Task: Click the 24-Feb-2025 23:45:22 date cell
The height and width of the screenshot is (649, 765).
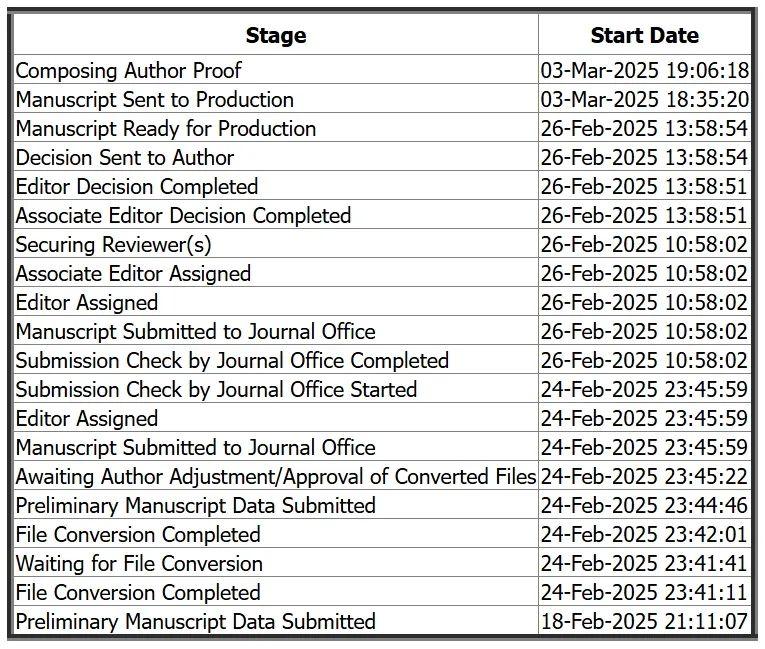Action: [x=644, y=476]
